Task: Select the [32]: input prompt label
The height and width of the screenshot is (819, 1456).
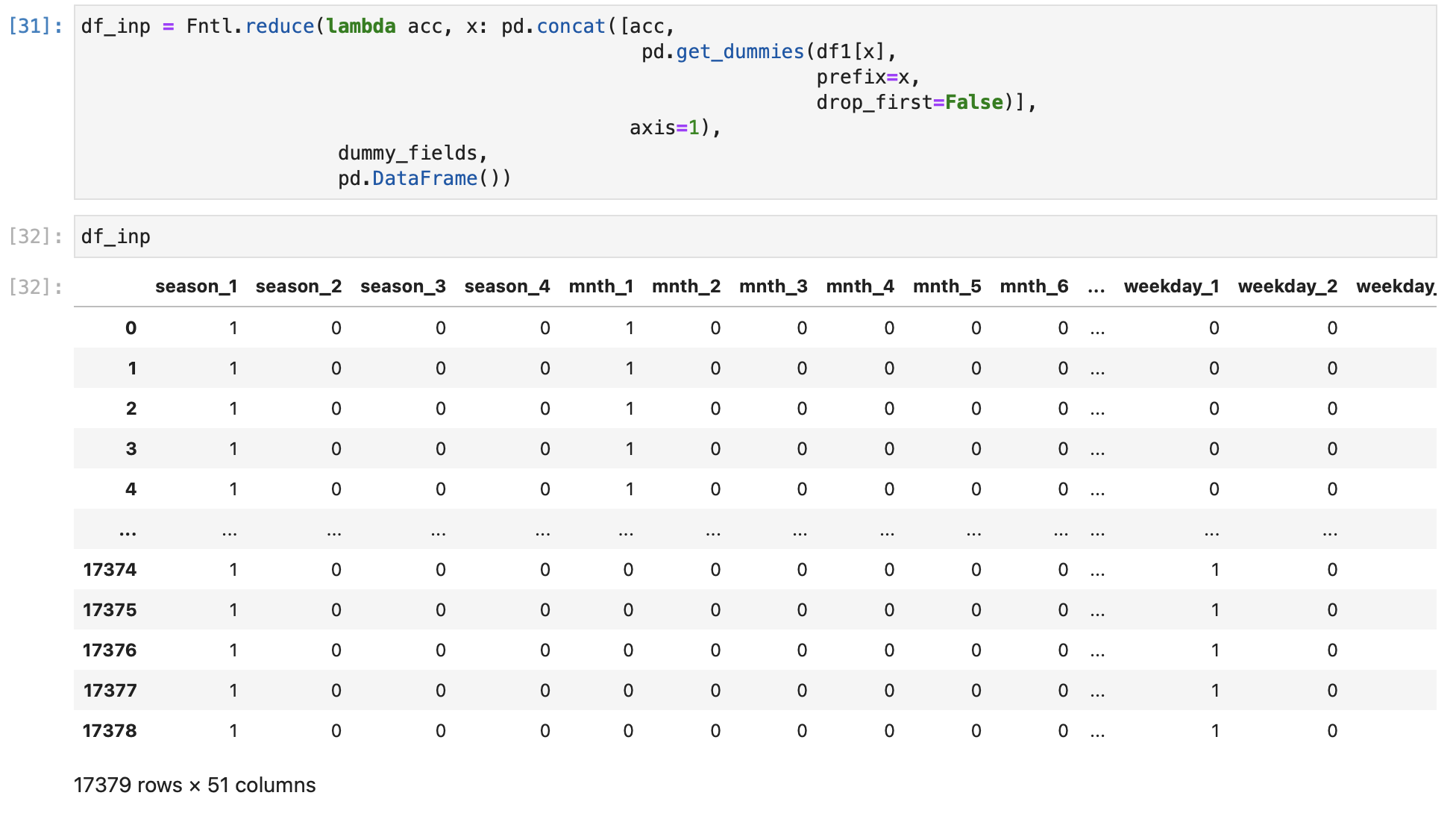Action: [35, 236]
